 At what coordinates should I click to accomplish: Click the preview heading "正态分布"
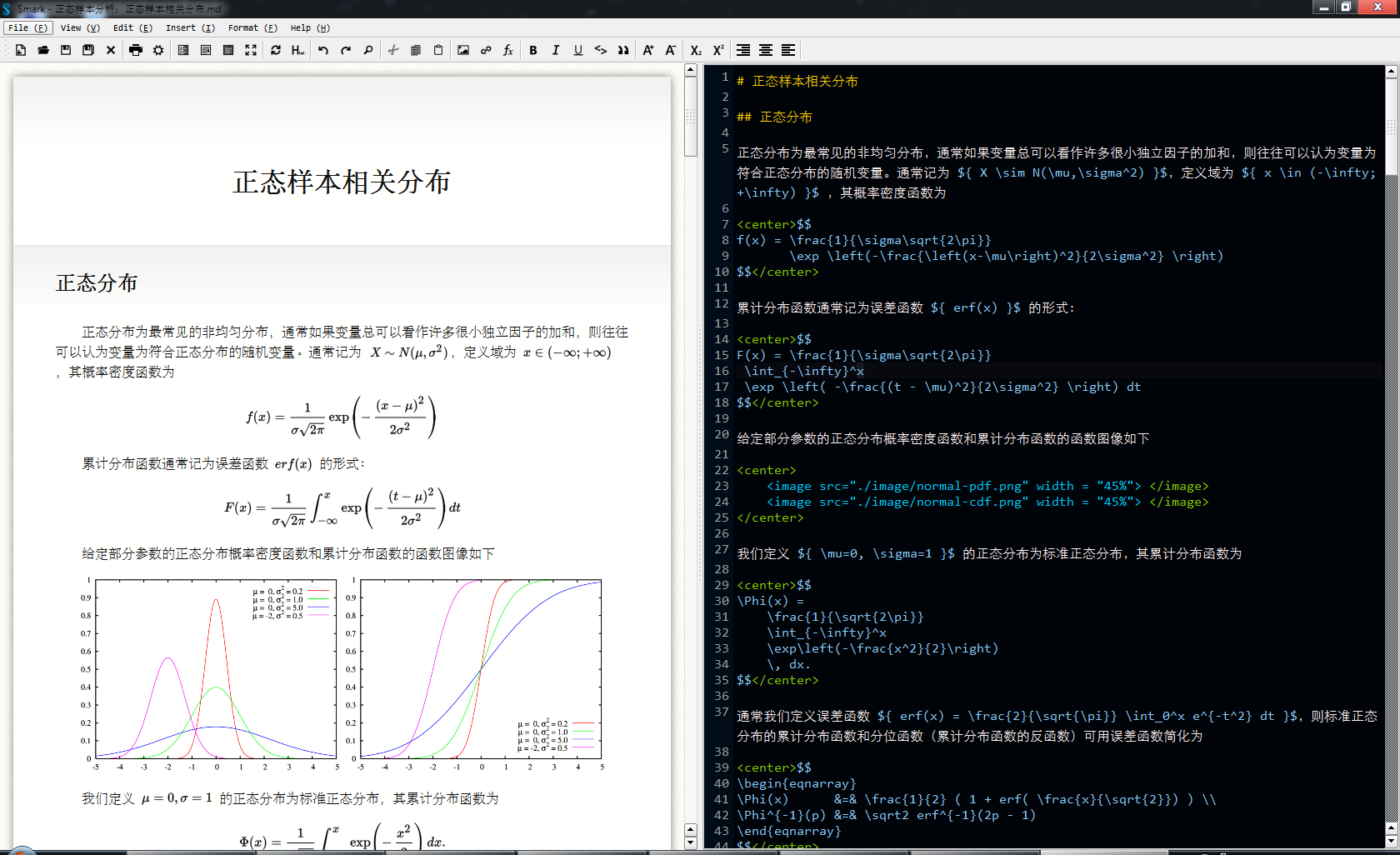[97, 283]
